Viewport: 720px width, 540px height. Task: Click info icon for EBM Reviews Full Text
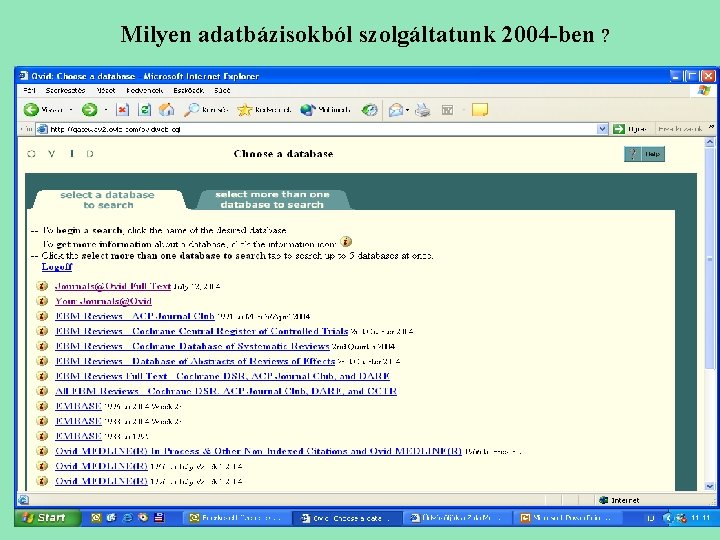point(42,376)
